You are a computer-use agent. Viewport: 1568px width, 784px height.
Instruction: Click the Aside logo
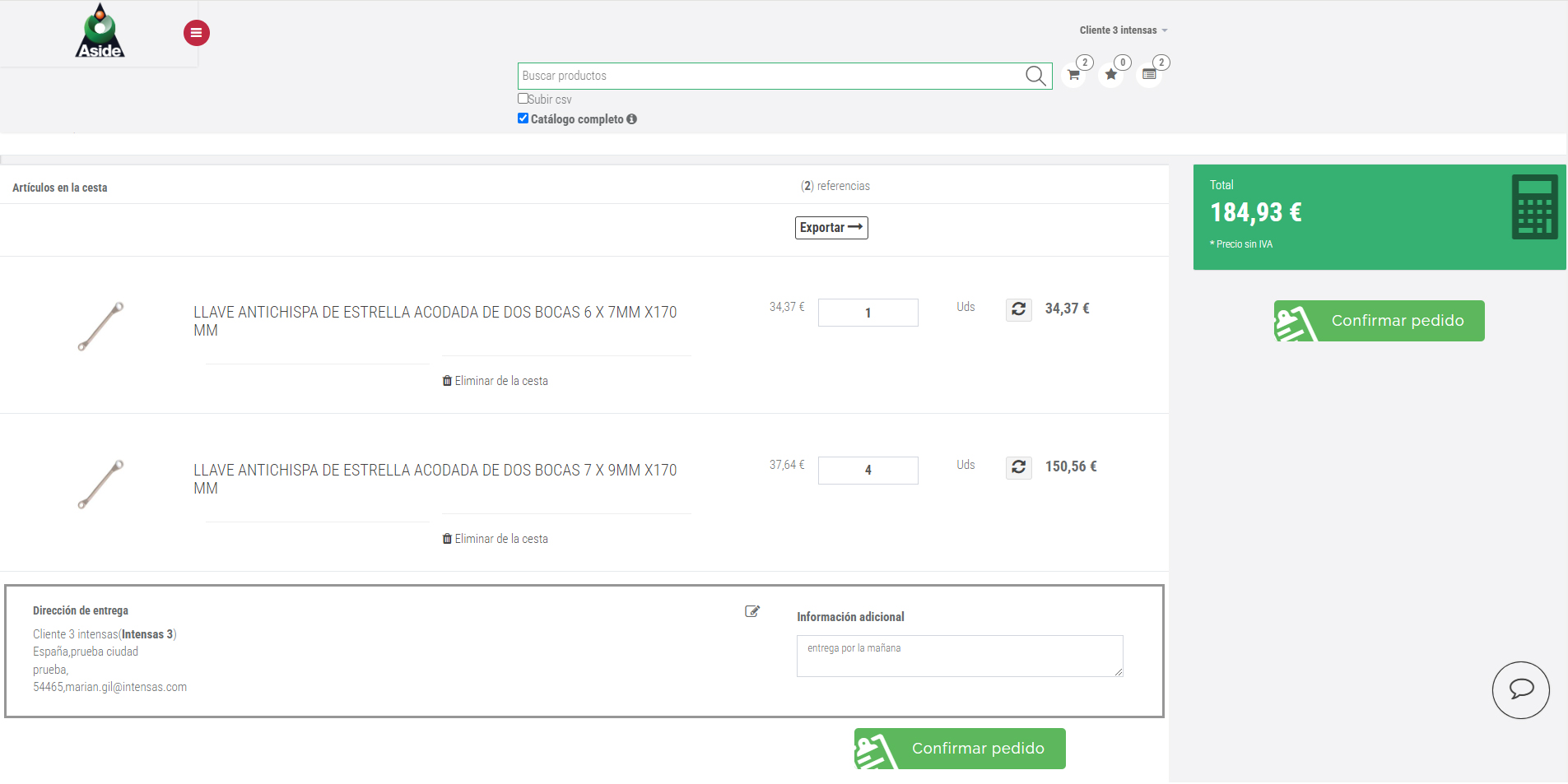(x=100, y=32)
